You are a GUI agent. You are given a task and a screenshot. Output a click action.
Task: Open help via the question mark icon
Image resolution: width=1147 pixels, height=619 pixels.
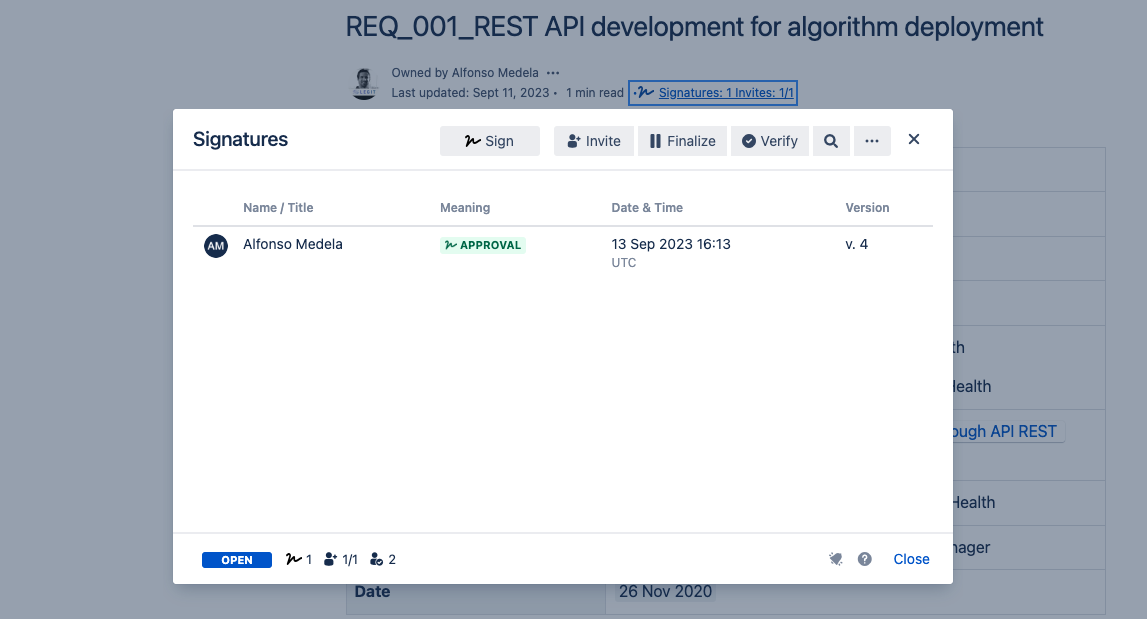[x=865, y=560]
